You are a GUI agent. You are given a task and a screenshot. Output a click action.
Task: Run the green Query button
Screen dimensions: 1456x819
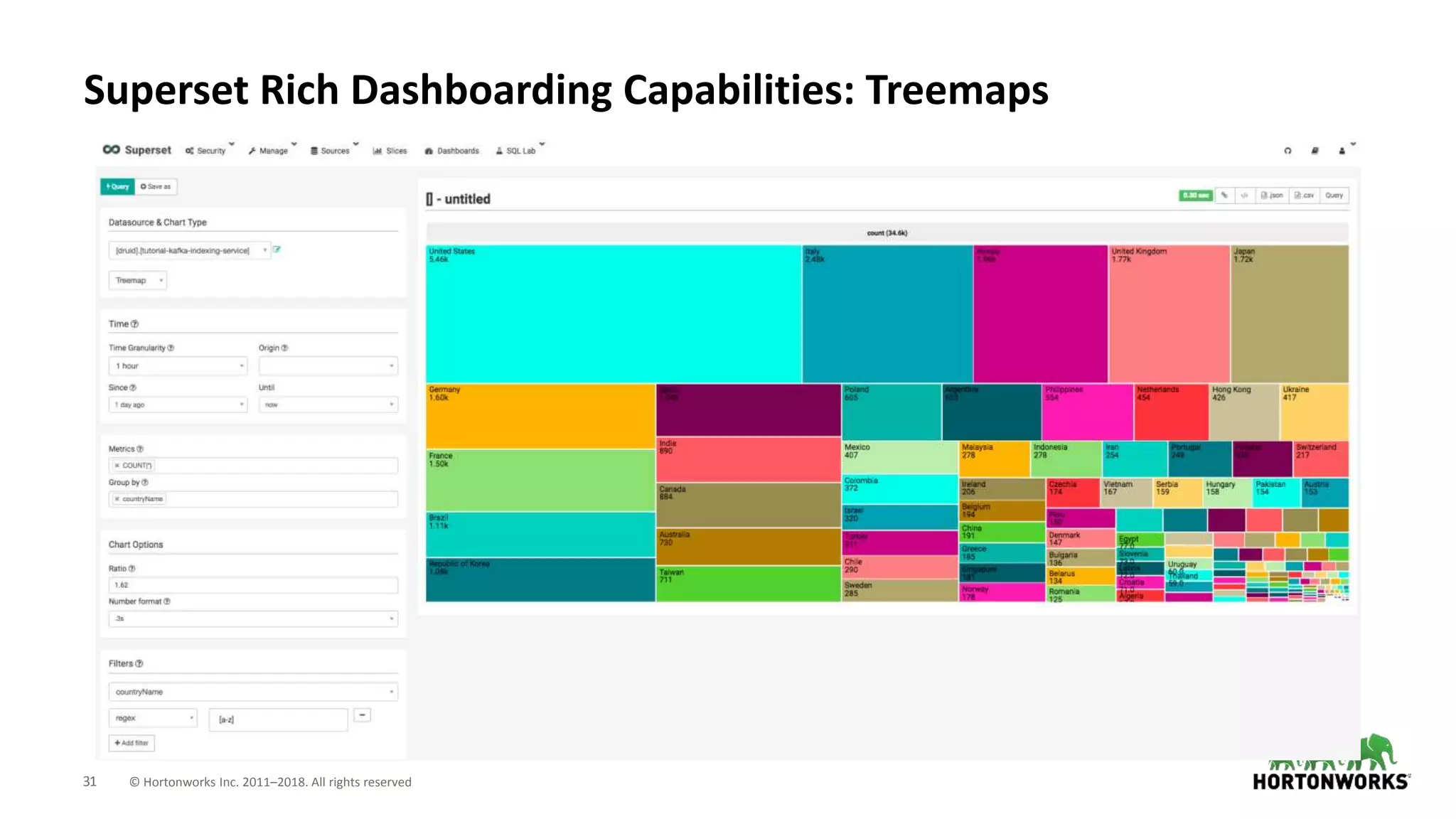[x=117, y=186]
